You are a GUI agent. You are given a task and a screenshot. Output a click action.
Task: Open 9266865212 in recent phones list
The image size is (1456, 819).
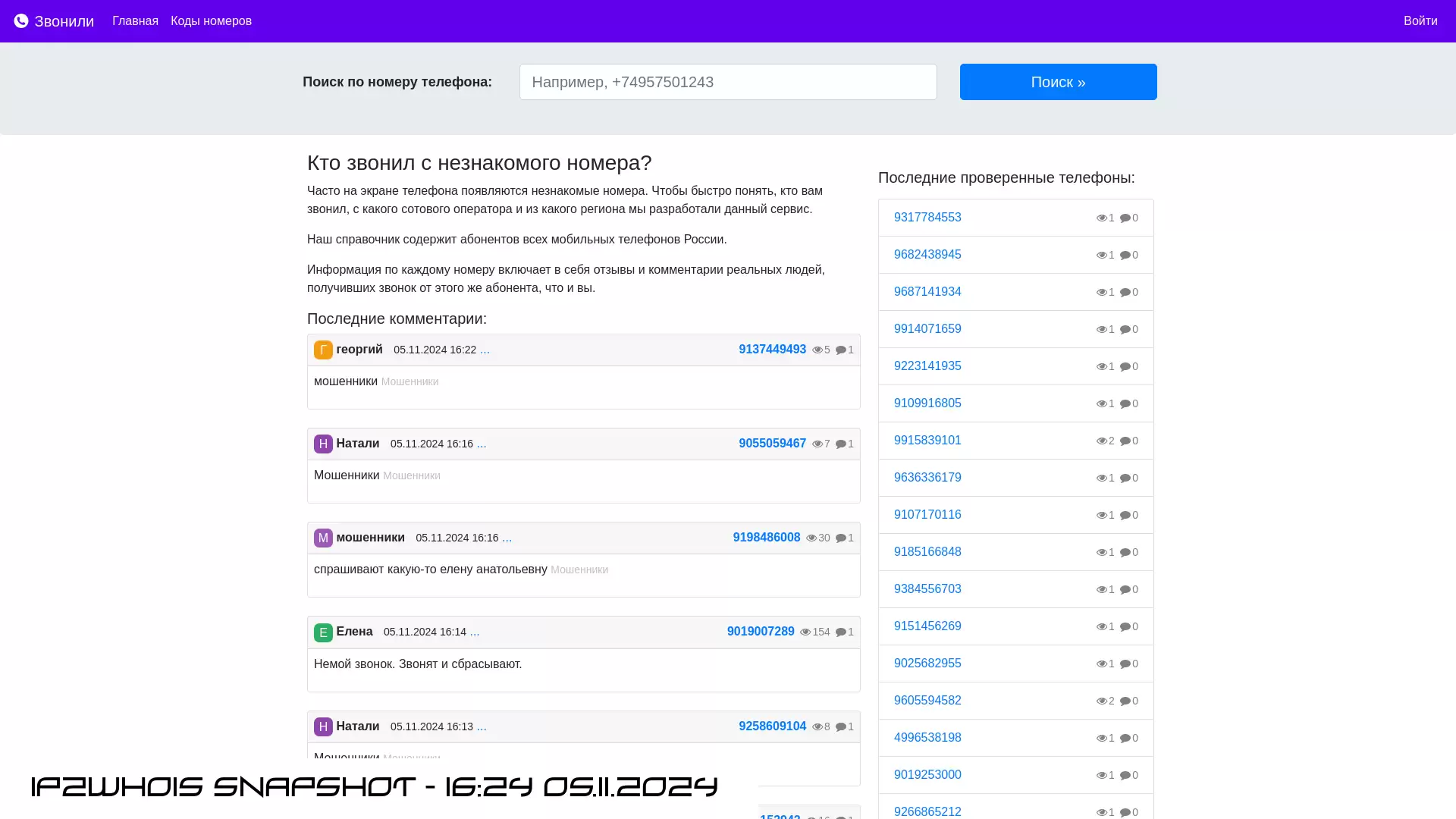point(927,811)
